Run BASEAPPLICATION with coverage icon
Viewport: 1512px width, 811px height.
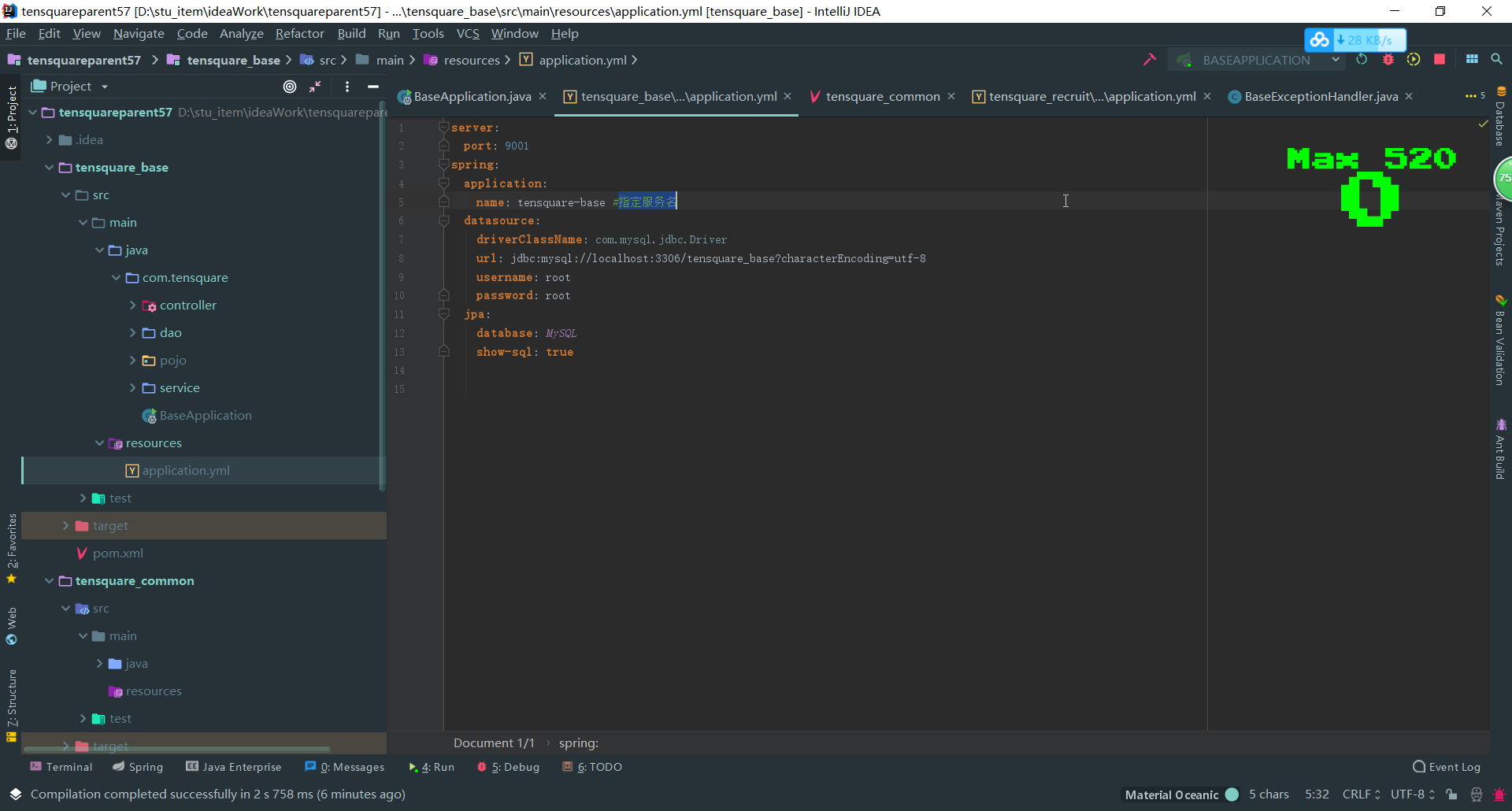1414,60
